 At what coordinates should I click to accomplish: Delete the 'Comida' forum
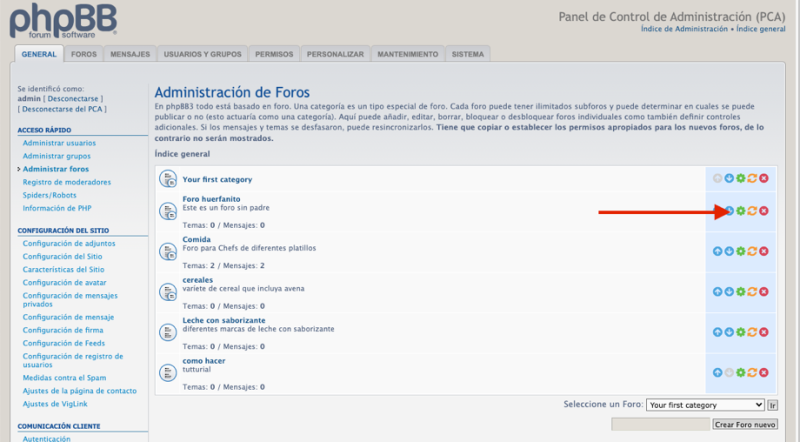click(764, 251)
